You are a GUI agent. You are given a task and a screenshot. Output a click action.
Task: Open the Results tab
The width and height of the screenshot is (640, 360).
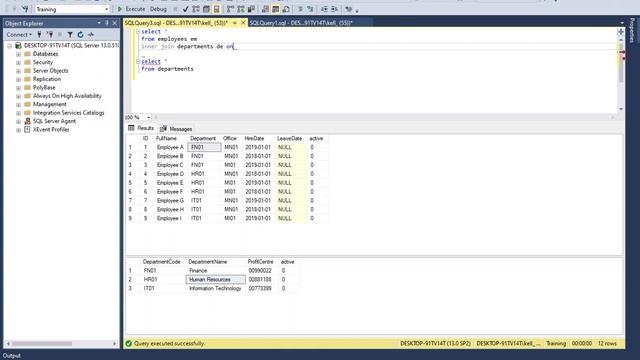point(141,128)
